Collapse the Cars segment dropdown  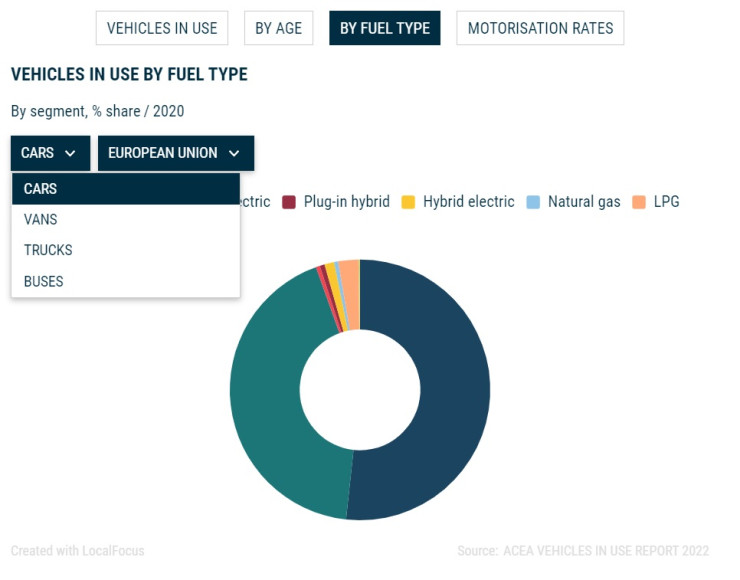[x=50, y=153]
